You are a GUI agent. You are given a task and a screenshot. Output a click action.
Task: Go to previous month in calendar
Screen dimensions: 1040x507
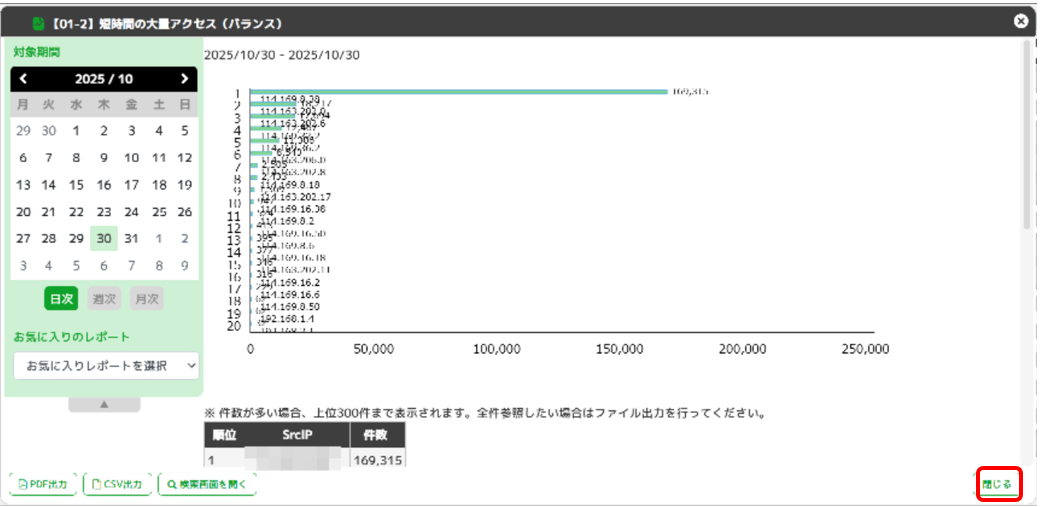(x=24, y=79)
